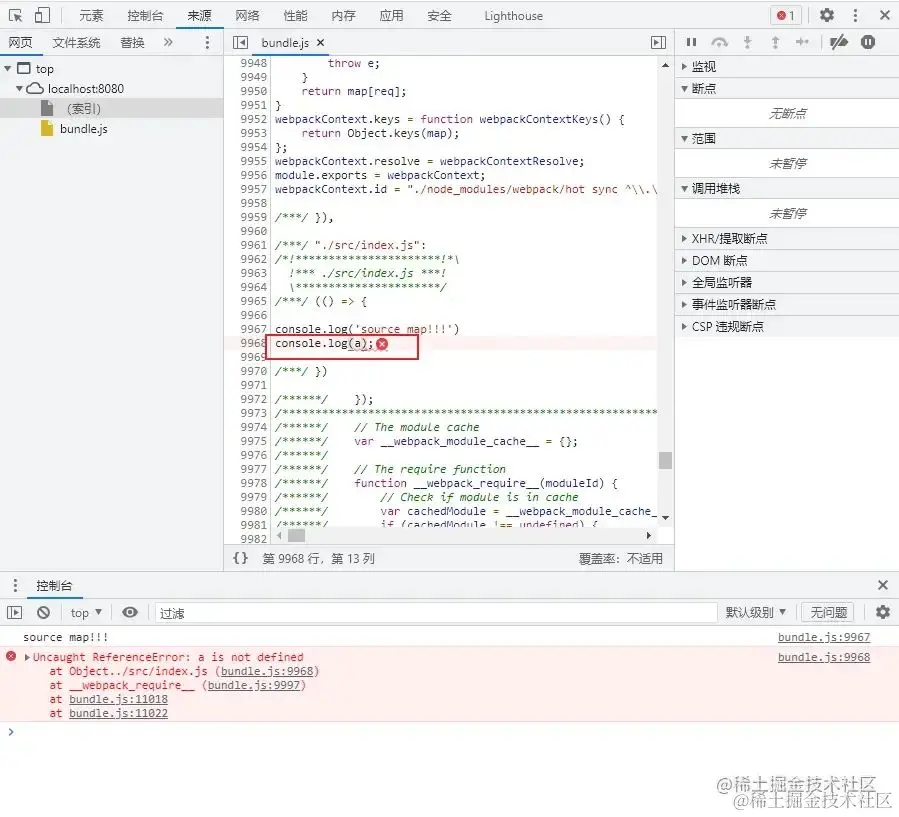
Task: Switch to the 网络 (Network) tab
Action: coord(245,15)
